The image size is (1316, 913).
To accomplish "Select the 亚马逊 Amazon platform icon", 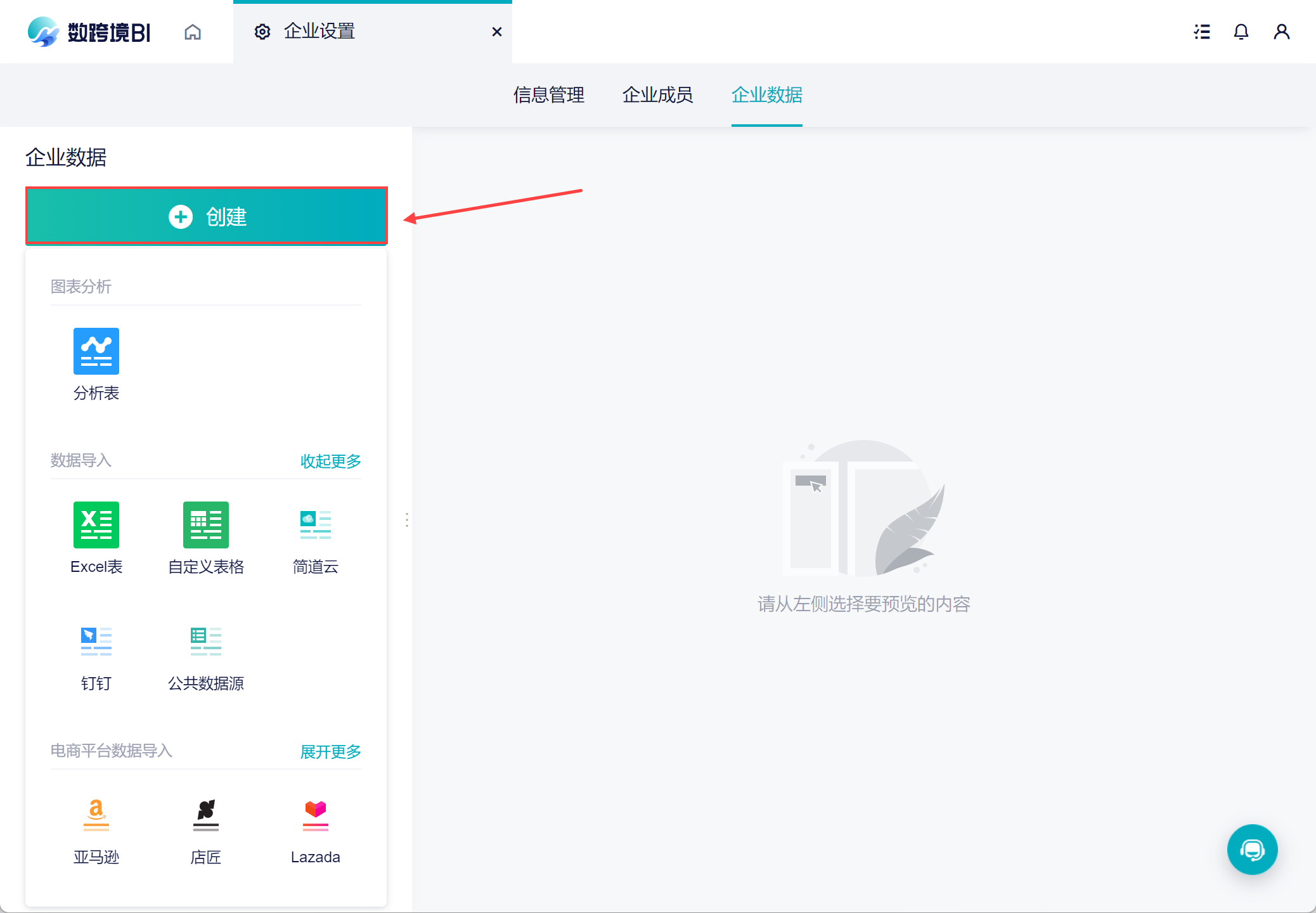I will tap(96, 815).
